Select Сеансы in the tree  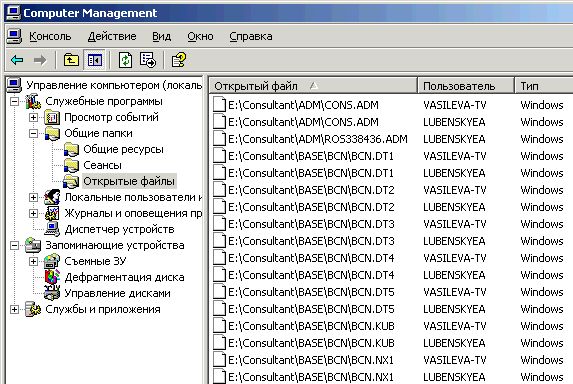[102, 166]
